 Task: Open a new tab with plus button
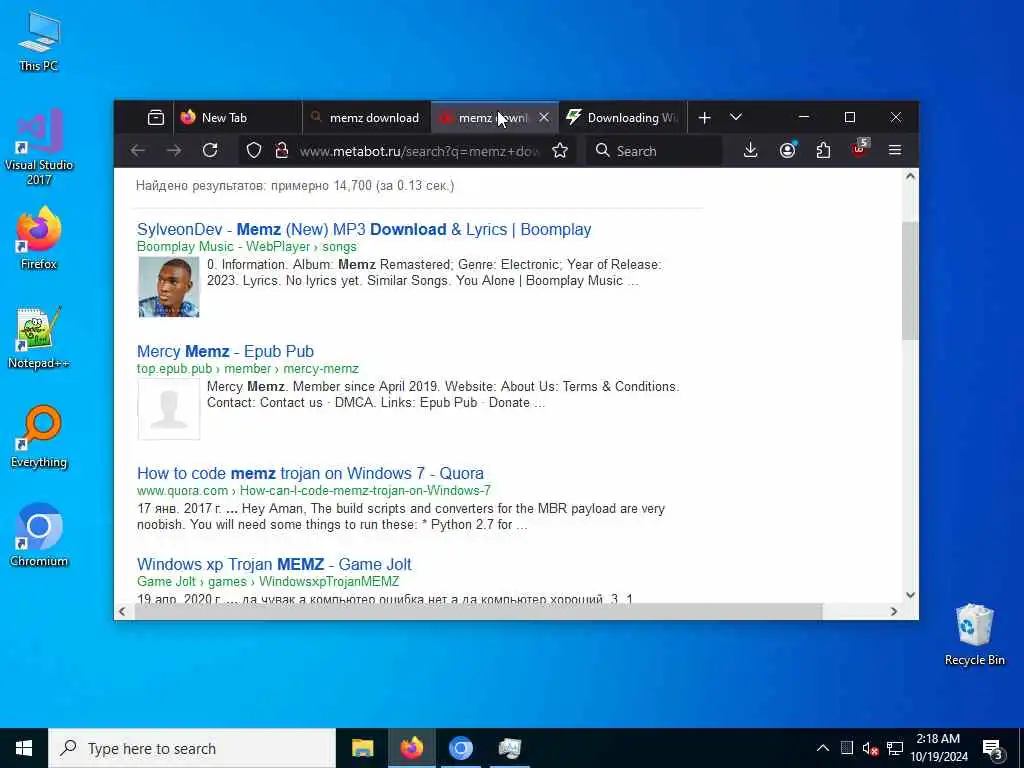click(x=704, y=118)
